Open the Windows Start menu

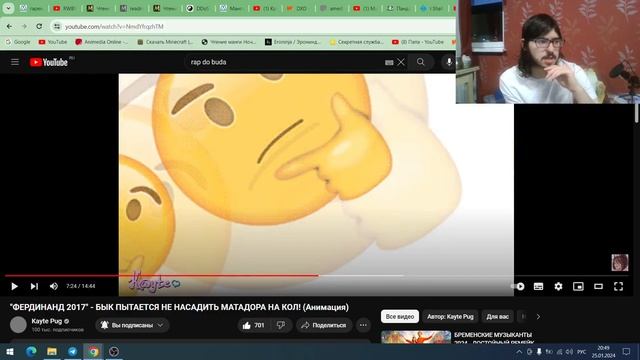(x=10, y=351)
